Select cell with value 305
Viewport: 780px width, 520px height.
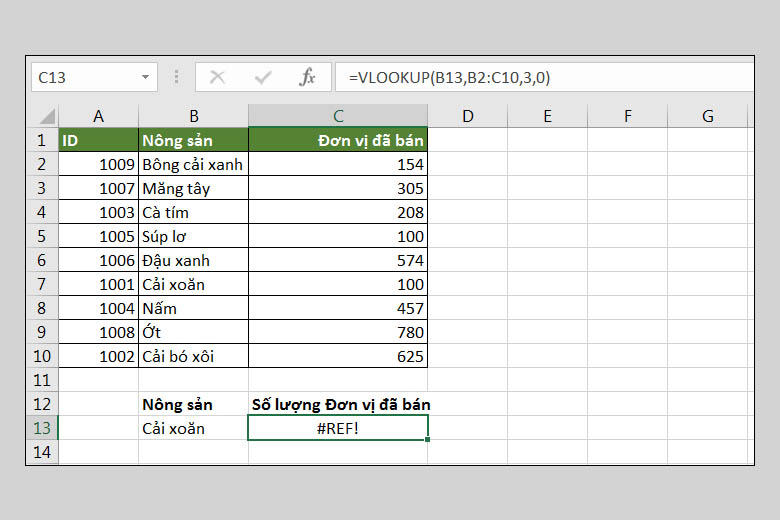click(338, 188)
